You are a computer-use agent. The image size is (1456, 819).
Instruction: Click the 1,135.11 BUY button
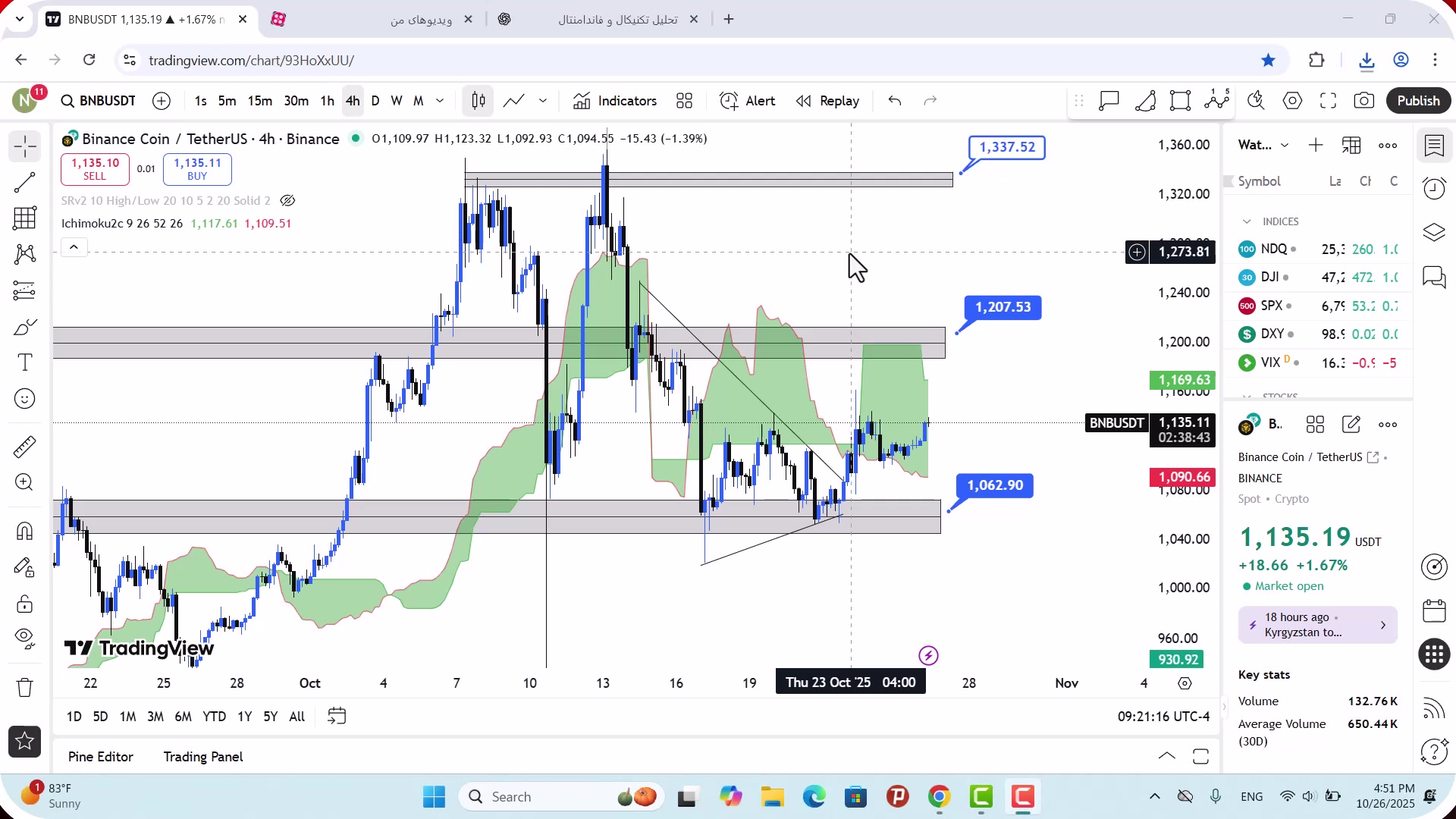[197, 169]
